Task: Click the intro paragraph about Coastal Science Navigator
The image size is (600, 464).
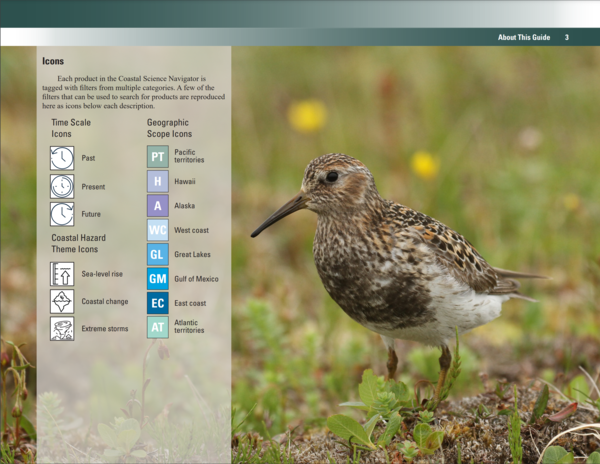Action: [134, 92]
